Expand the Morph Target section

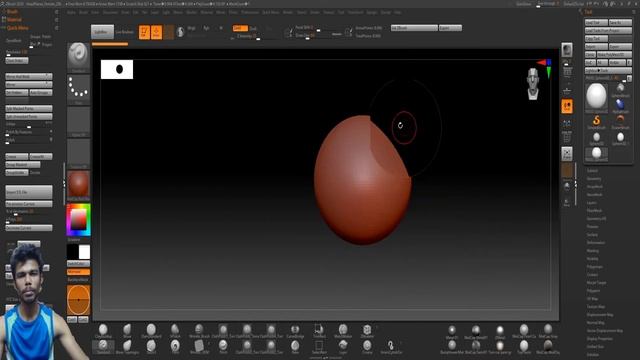click(596, 282)
